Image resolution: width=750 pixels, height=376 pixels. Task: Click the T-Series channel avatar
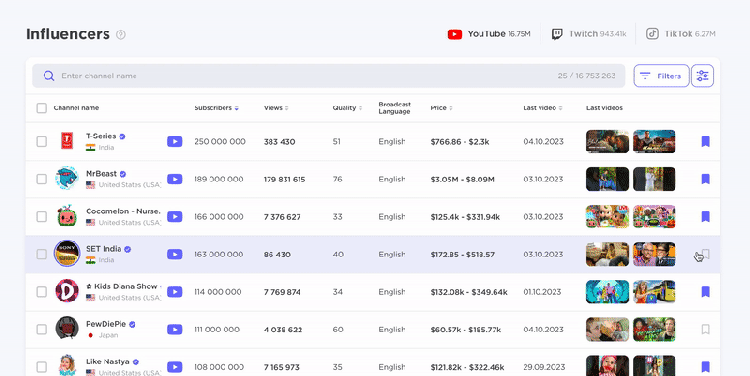click(x=67, y=141)
